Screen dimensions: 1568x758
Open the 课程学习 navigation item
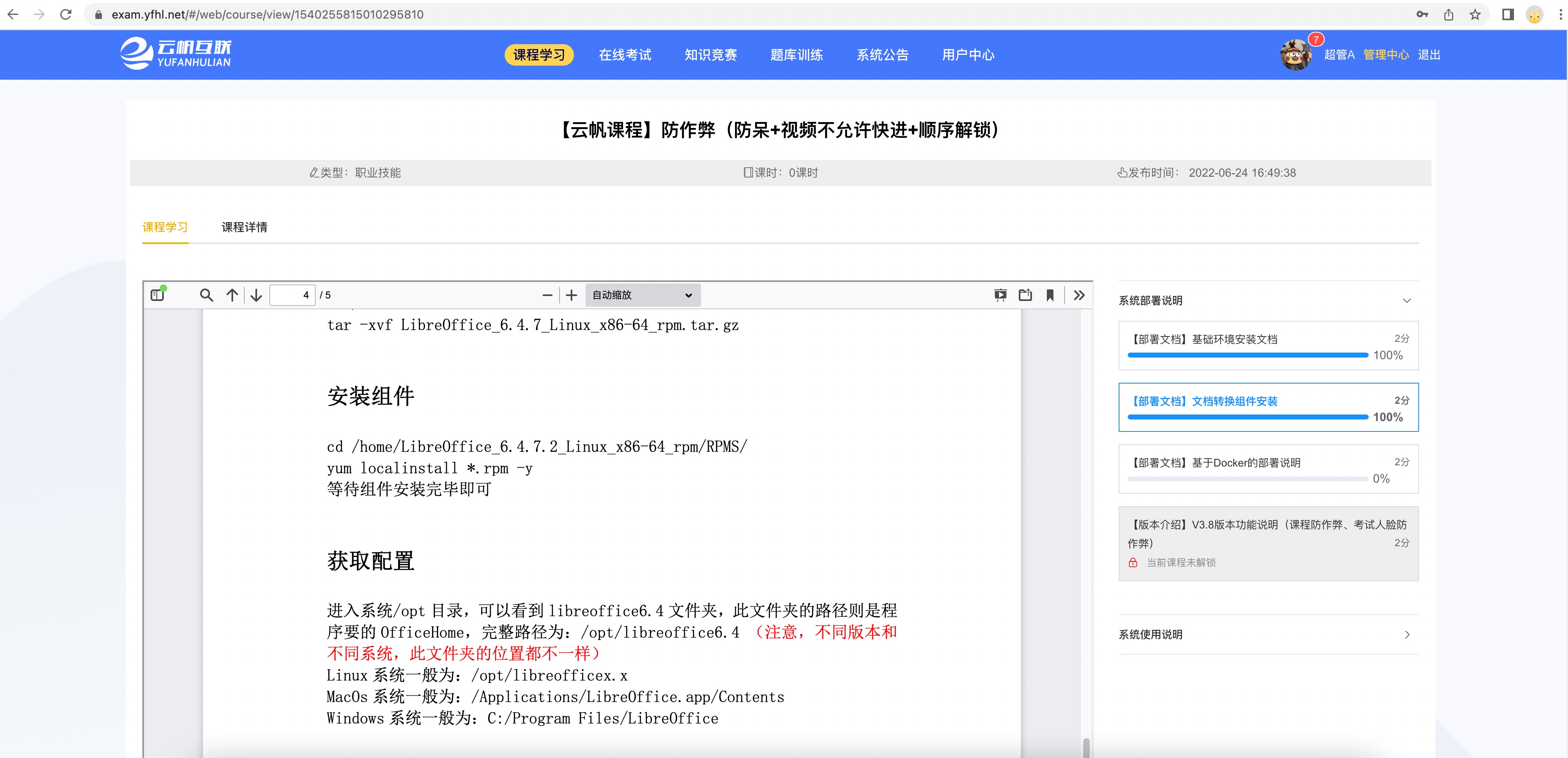539,55
